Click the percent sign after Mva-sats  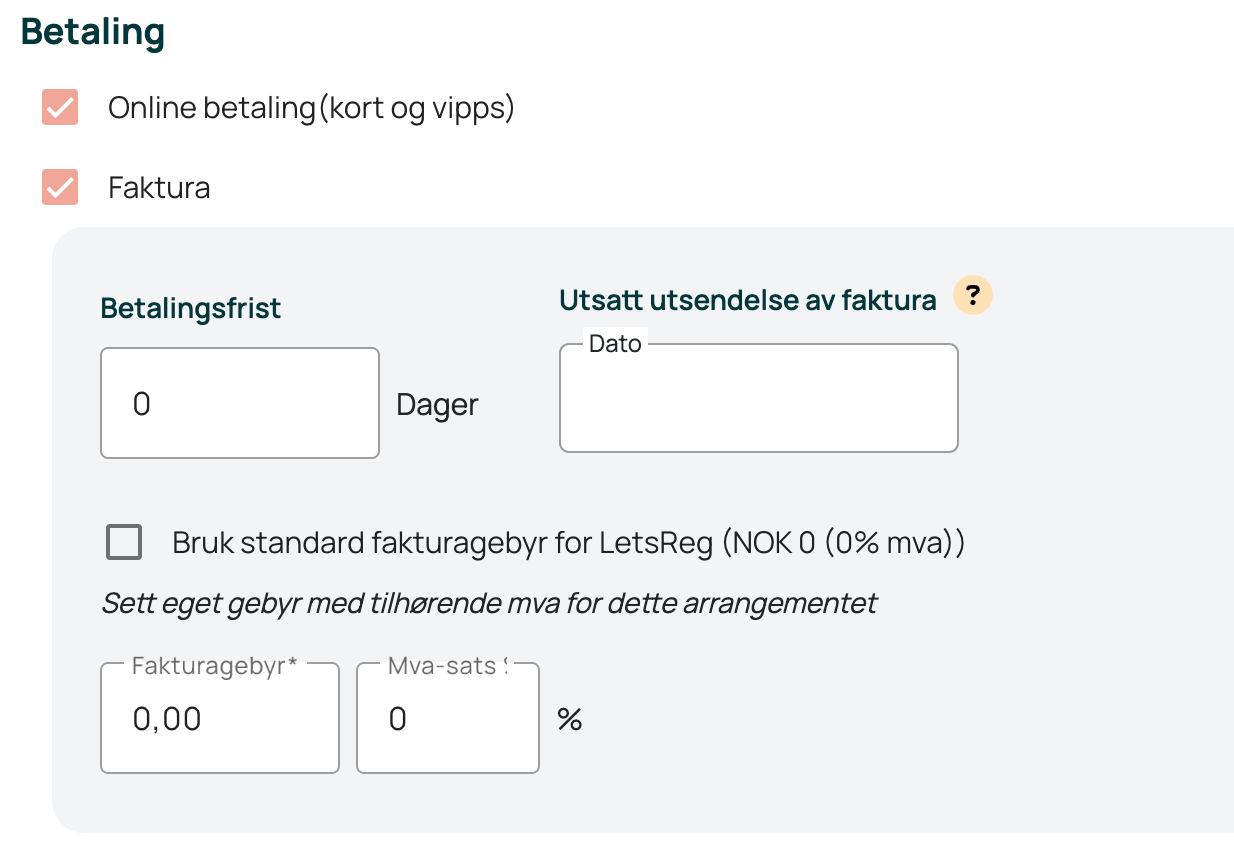coord(570,719)
